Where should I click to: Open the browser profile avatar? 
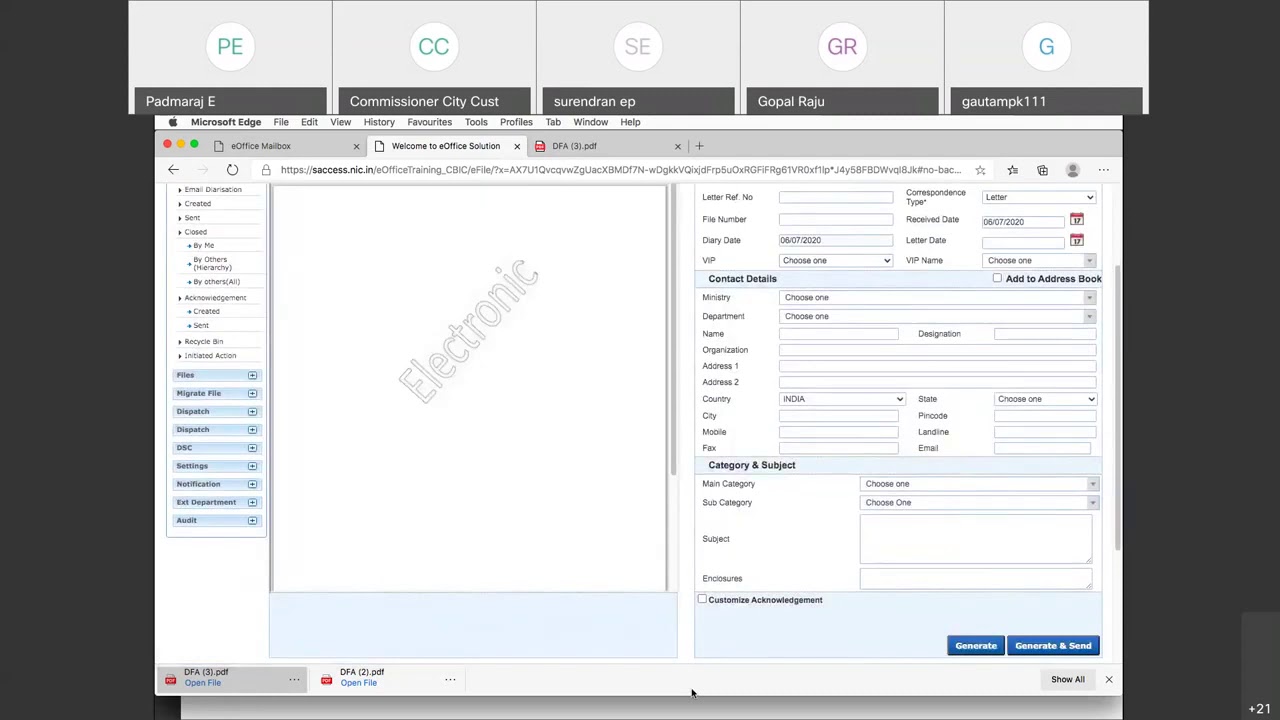point(1073,170)
